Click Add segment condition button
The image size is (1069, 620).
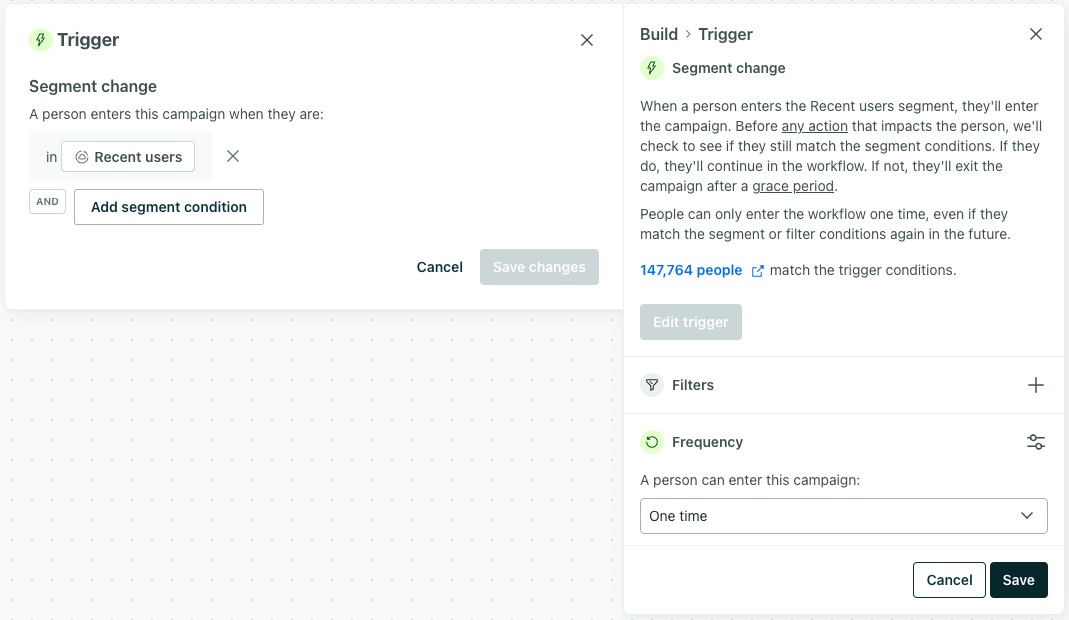[x=169, y=207]
